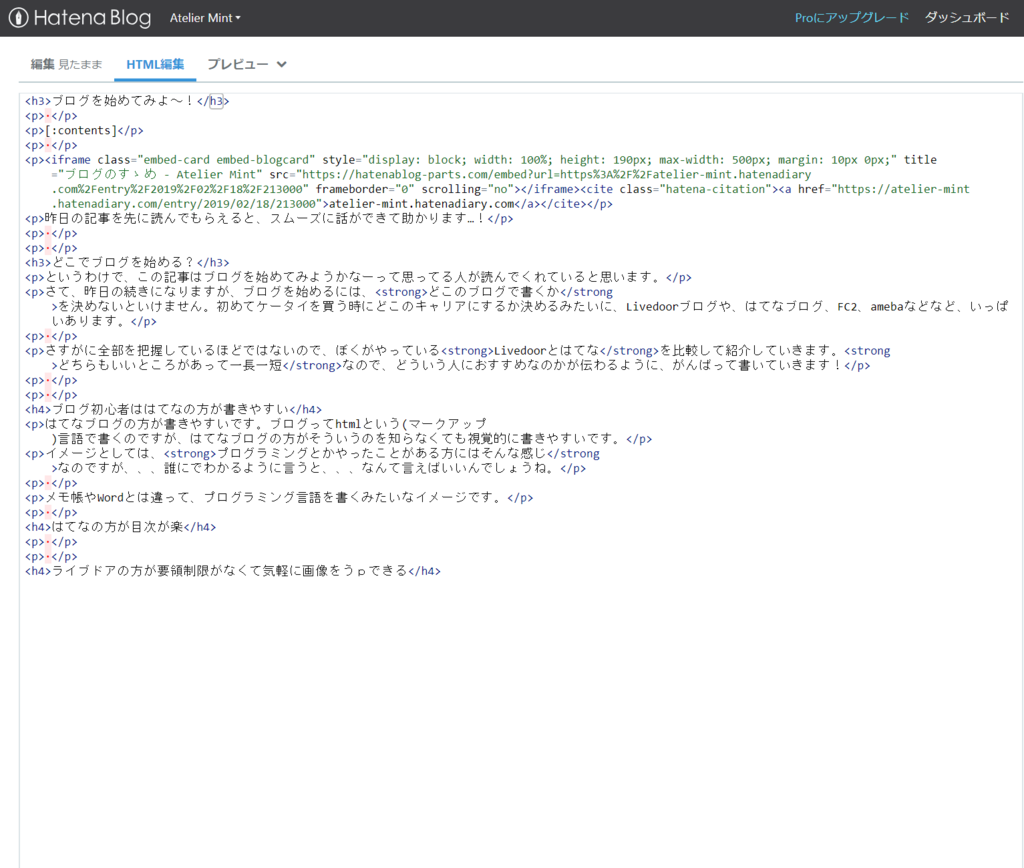Click the line starting "というわけで、この記事は"
Screen dimensions: 1024x868
coord(358,278)
